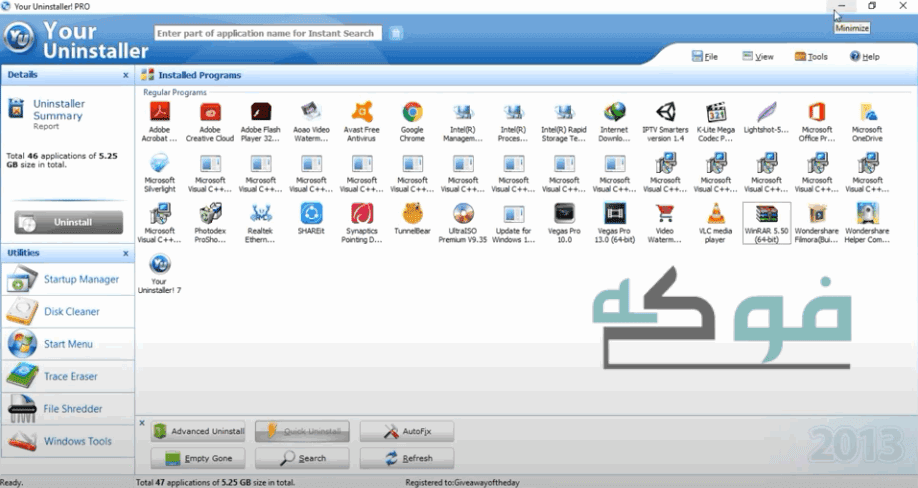Viewport: 918px width, 488px height.
Task: Click the Instant Search input field
Action: (x=268, y=33)
